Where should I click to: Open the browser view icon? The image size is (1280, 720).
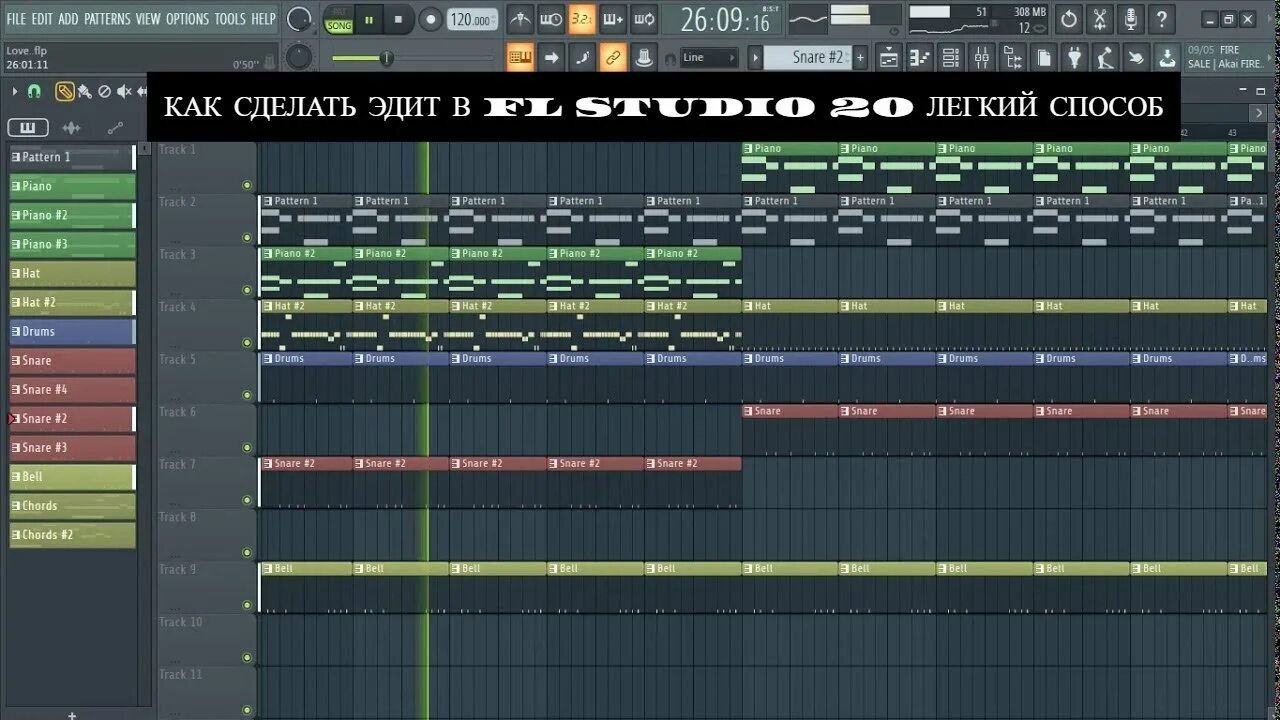pos(1012,58)
